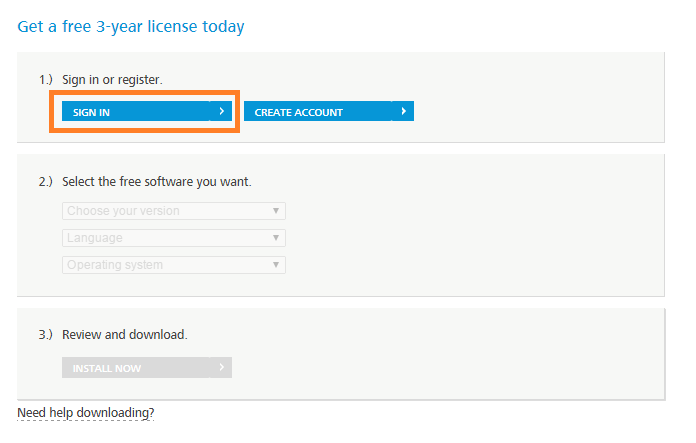The width and height of the screenshot is (696, 443).
Task: Click the 'Select the free software you want.' text
Action: (x=157, y=182)
